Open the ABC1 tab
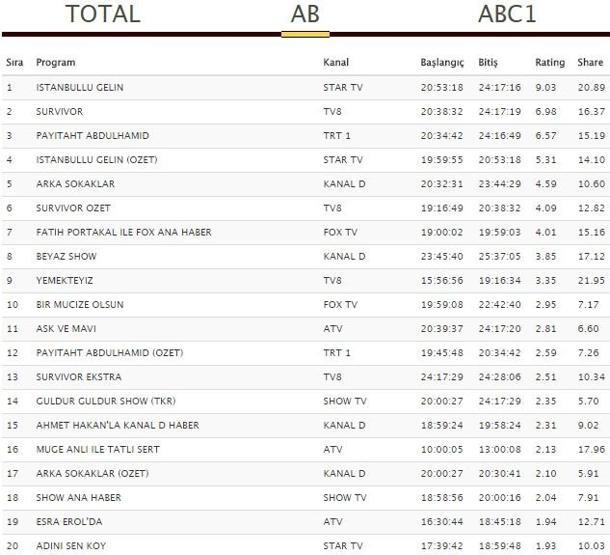610x555 pixels. click(507, 14)
